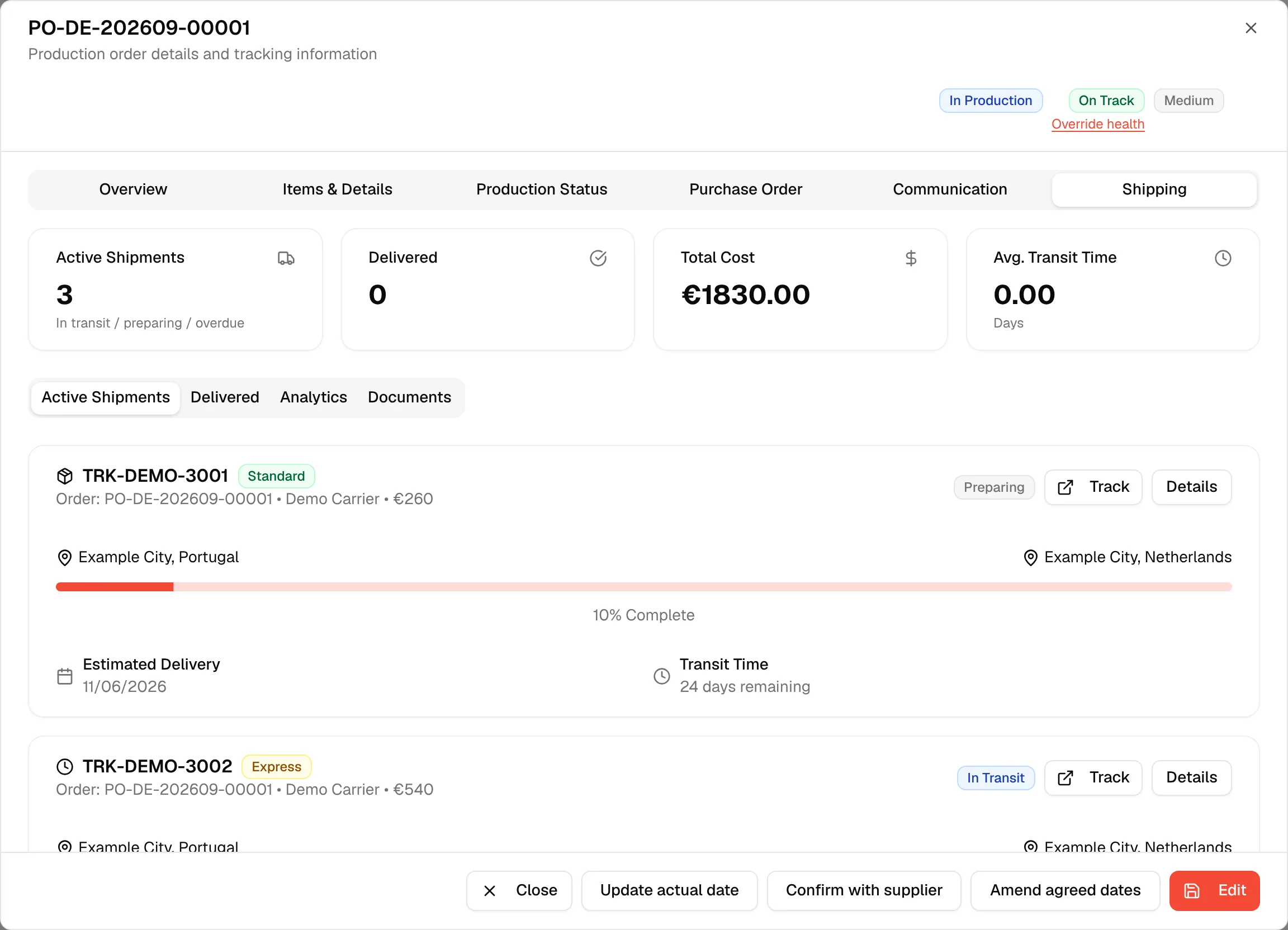Viewport: 1288px width, 930px height.
Task: Click the destination pin icon for Example City, Netherlands
Action: 1030,558
